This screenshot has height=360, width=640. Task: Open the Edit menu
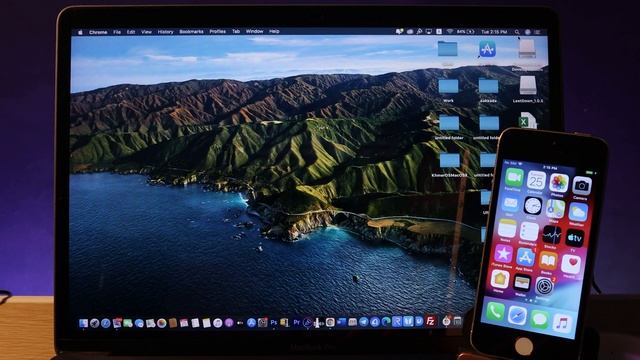click(131, 32)
